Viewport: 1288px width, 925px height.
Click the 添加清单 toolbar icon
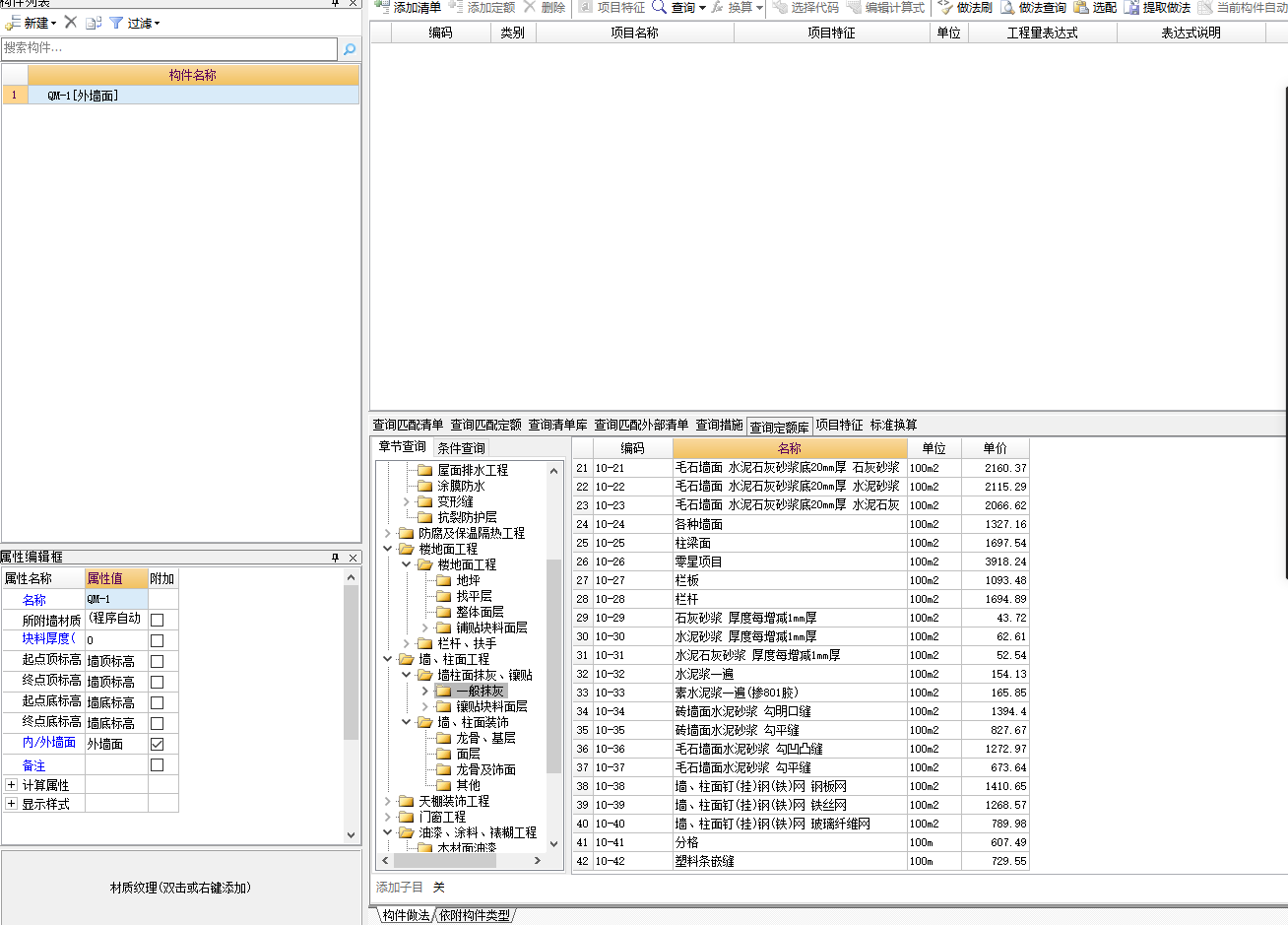pyautogui.click(x=382, y=7)
